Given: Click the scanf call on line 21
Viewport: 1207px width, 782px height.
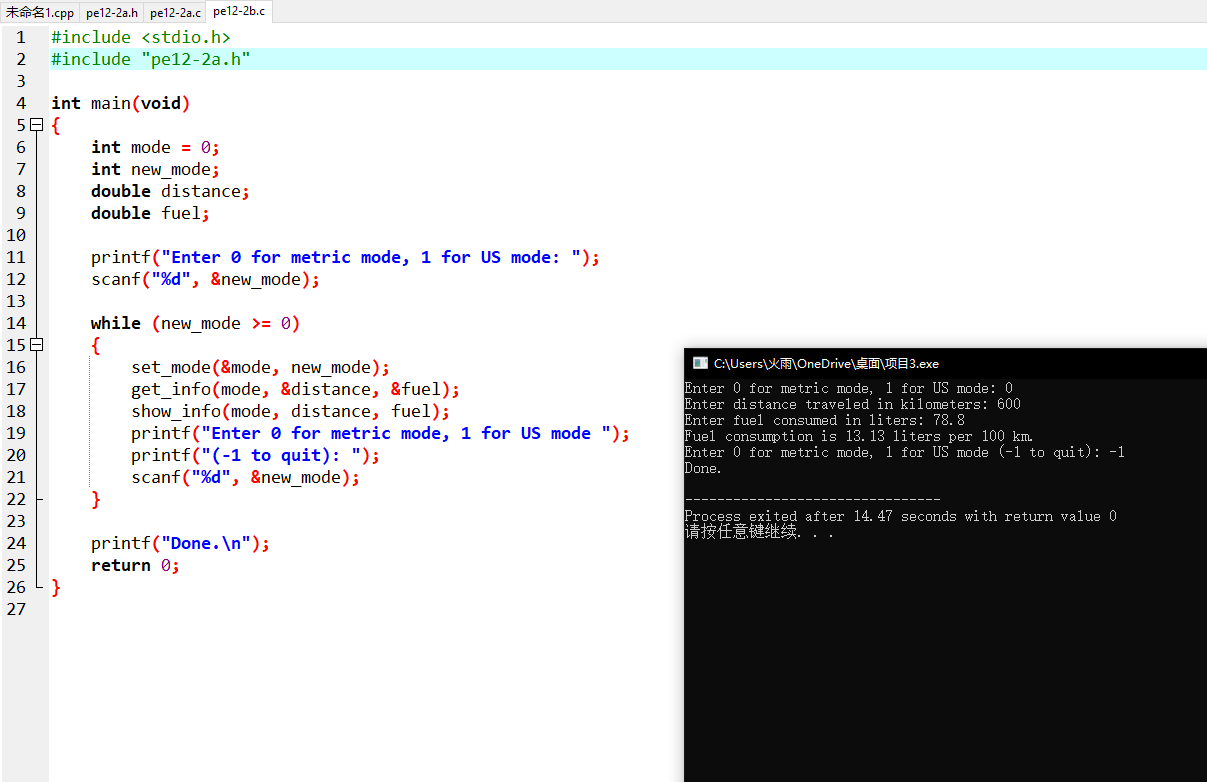Looking at the screenshot, I should point(245,477).
